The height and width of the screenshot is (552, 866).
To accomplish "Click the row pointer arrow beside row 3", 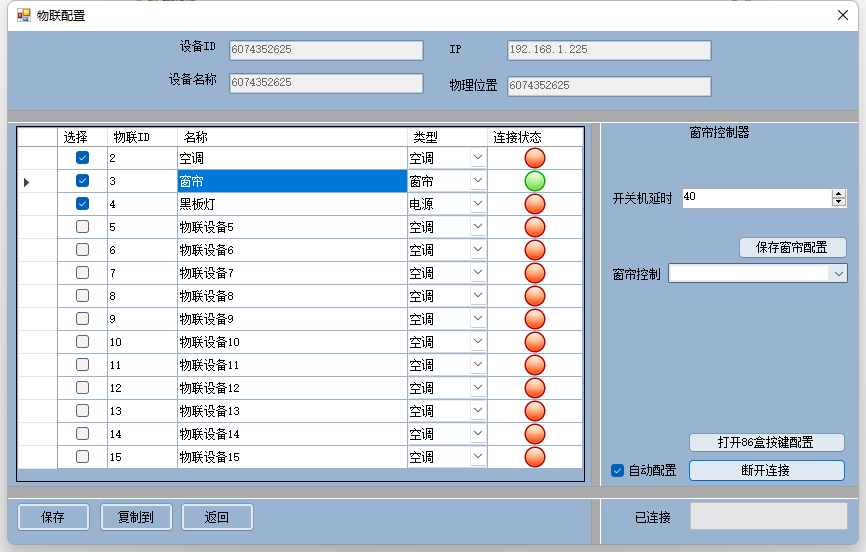I will pos(26,182).
